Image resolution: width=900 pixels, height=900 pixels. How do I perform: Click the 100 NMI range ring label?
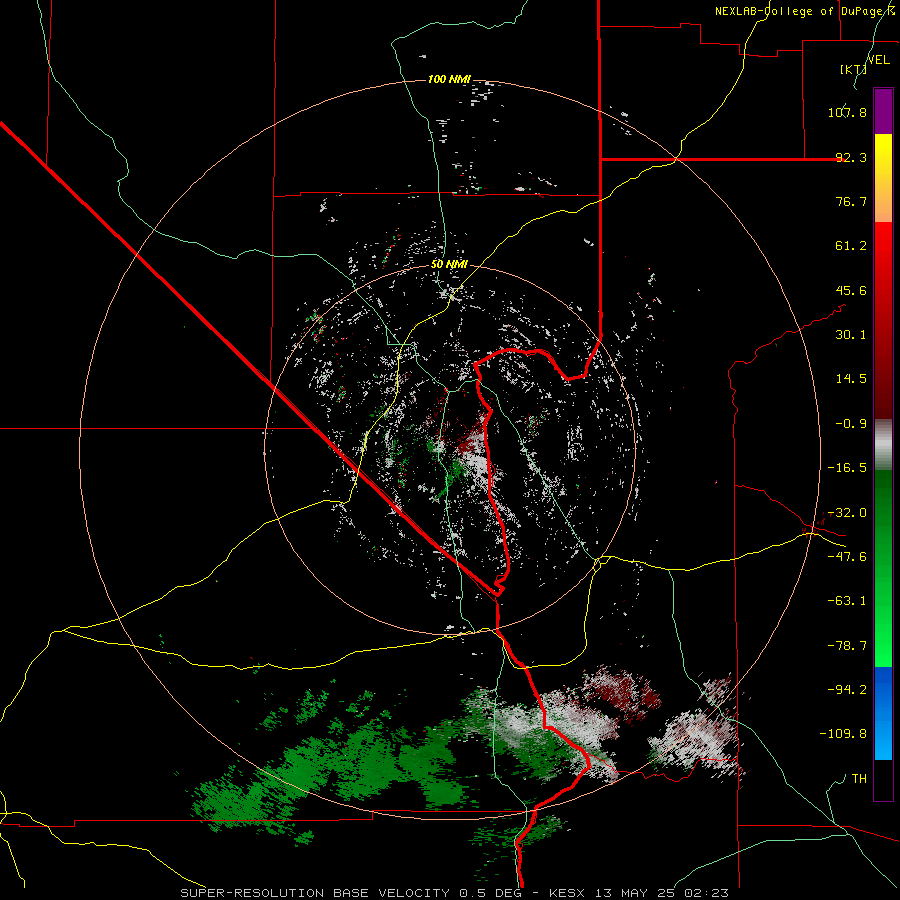point(449,79)
